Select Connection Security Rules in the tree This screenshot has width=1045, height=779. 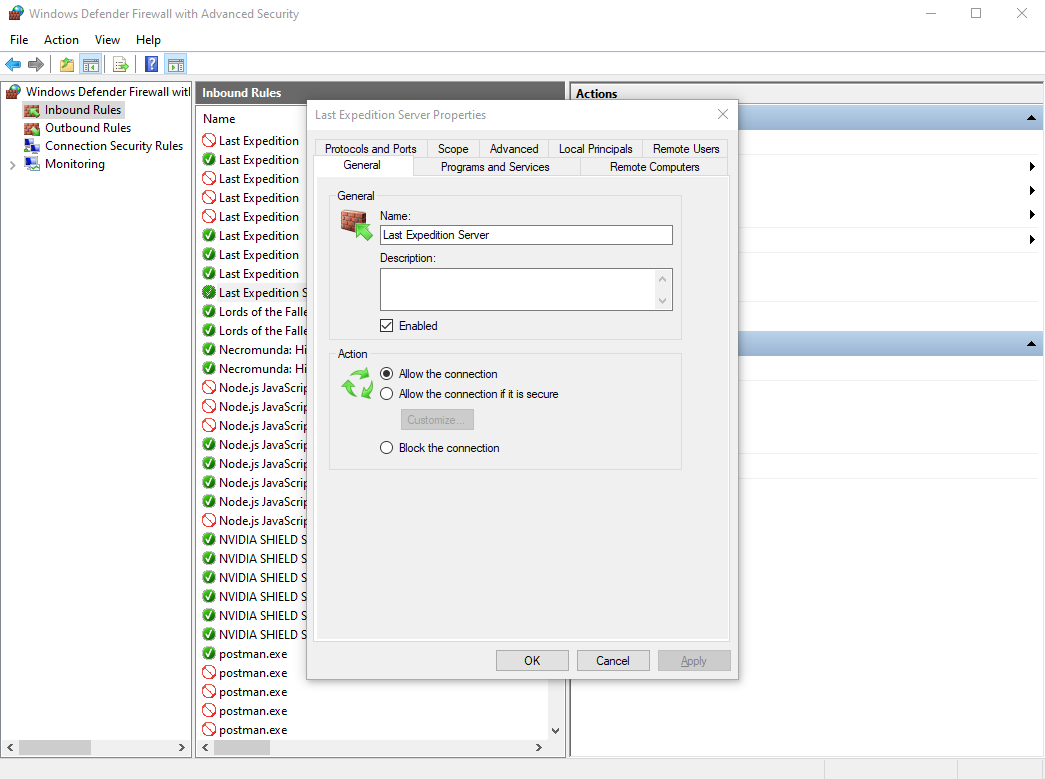[x=114, y=146]
